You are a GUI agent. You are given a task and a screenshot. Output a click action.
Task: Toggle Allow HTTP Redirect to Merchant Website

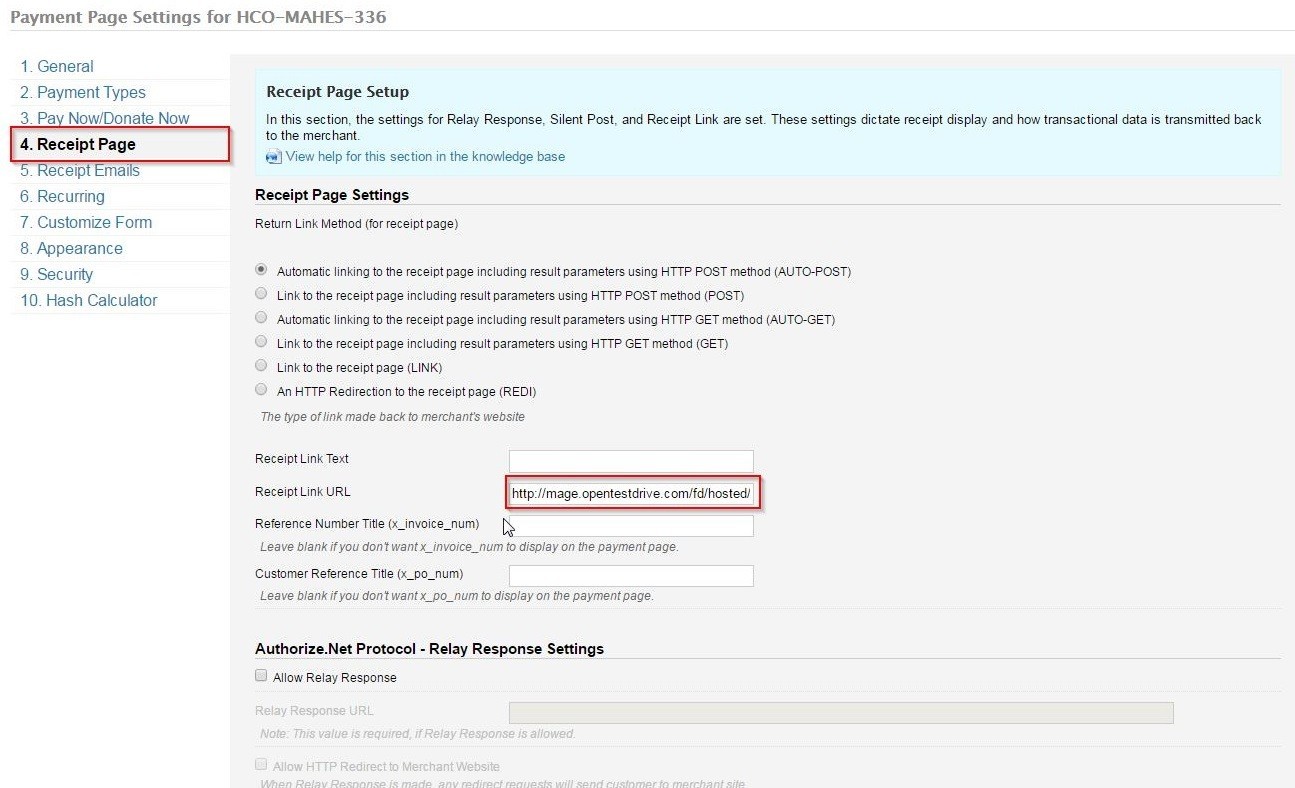pos(261,764)
